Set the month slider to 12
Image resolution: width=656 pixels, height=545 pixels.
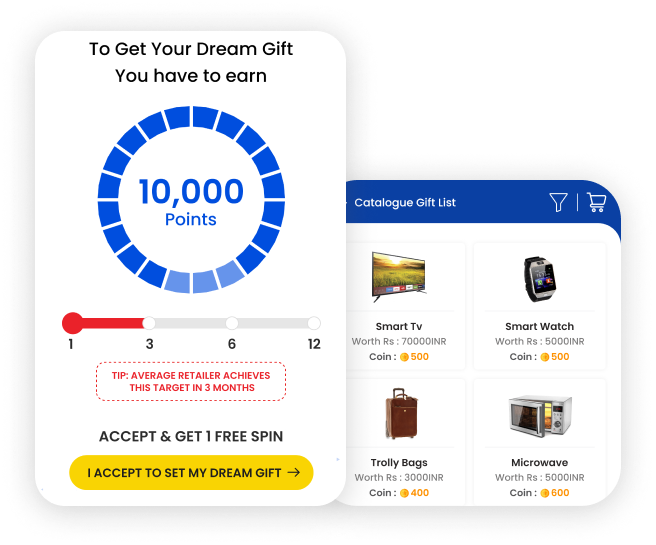(x=314, y=323)
